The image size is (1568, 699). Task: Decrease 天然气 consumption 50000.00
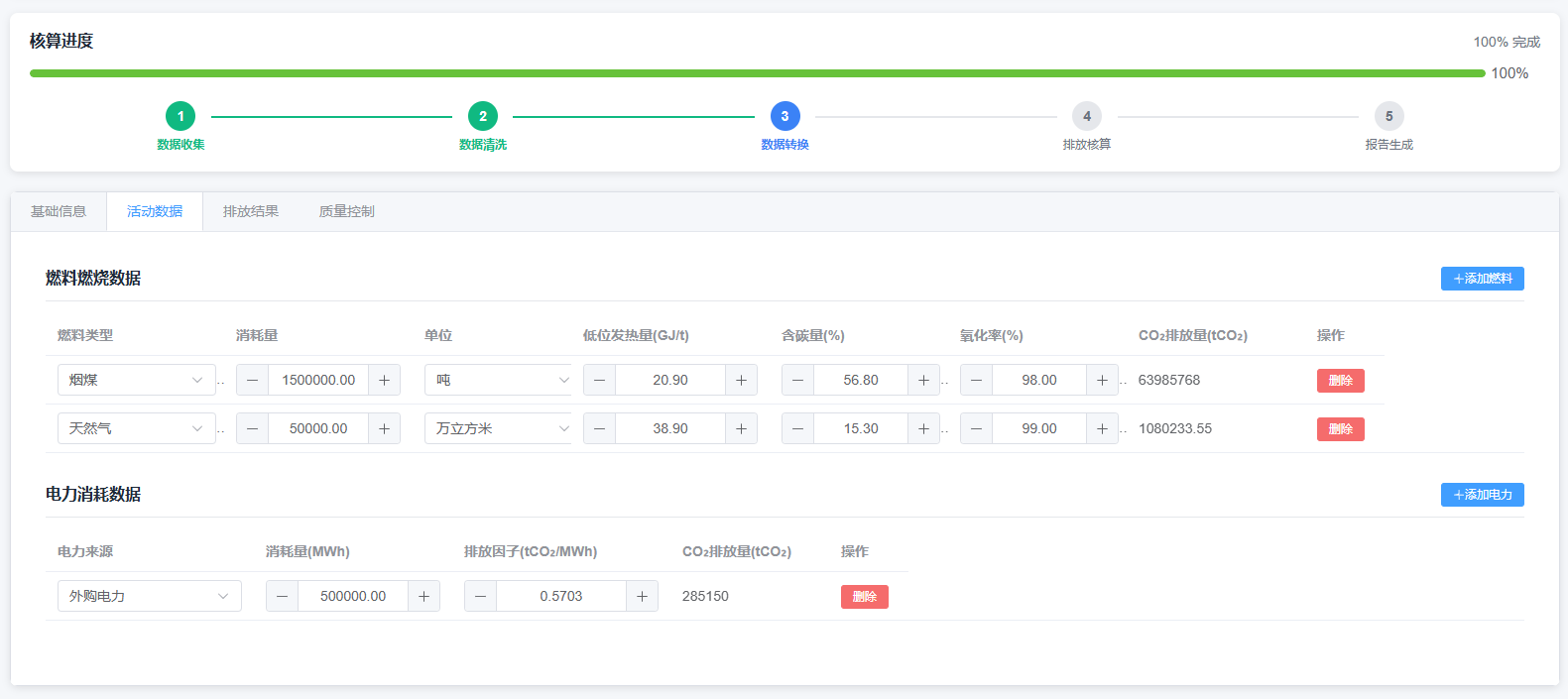point(252,428)
